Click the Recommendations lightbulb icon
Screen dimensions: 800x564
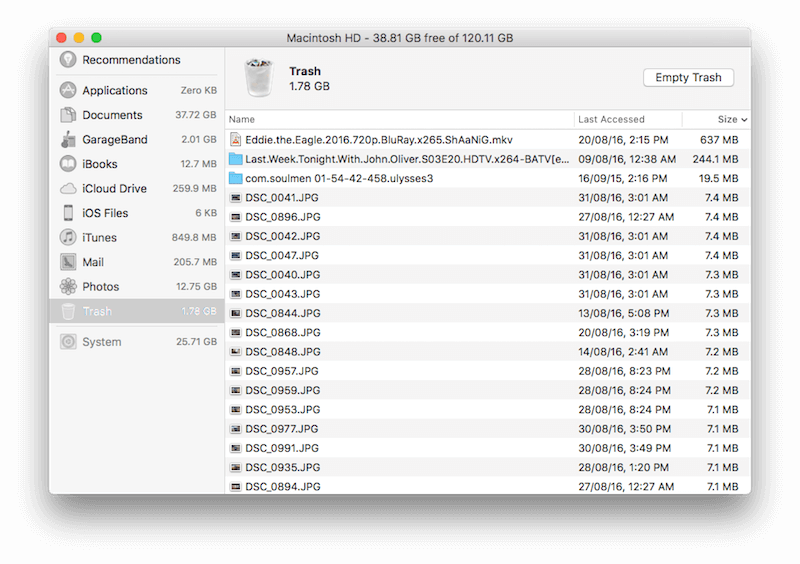68,60
